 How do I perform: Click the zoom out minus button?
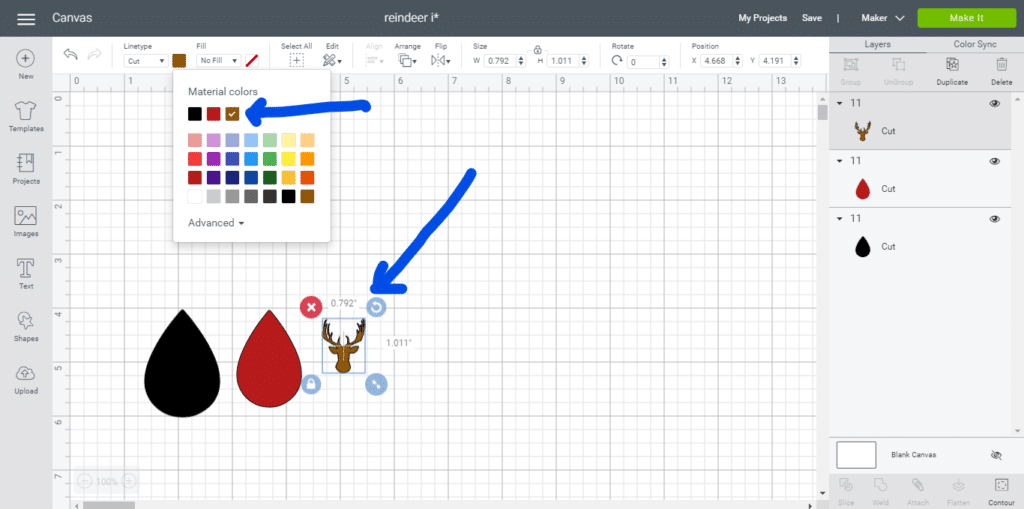(85, 482)
